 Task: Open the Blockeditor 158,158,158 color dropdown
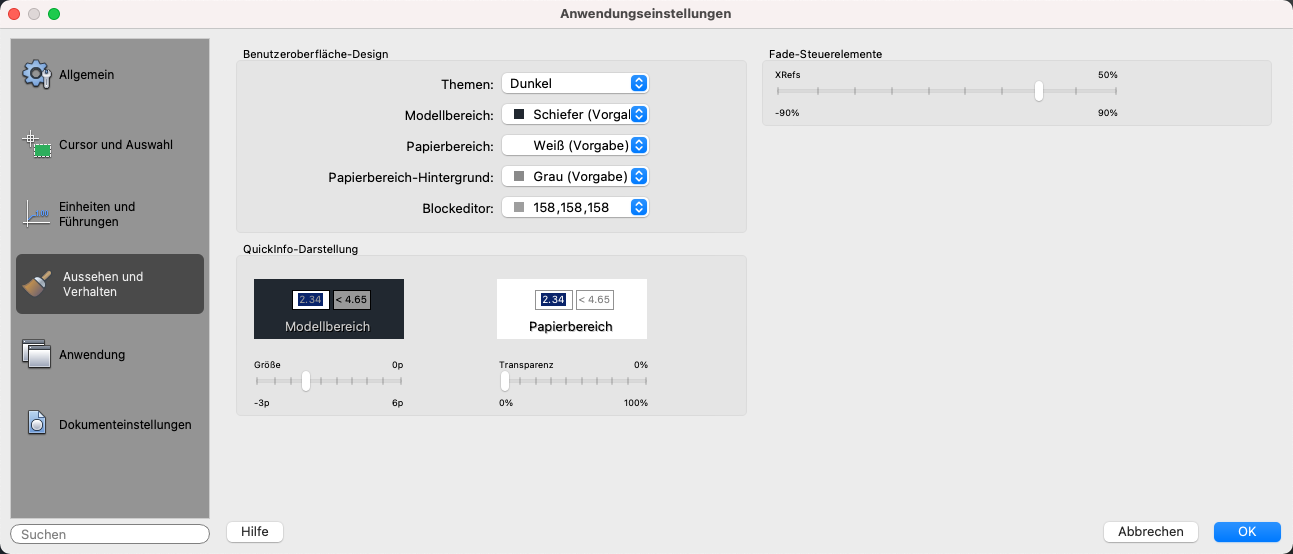(575, 207)
